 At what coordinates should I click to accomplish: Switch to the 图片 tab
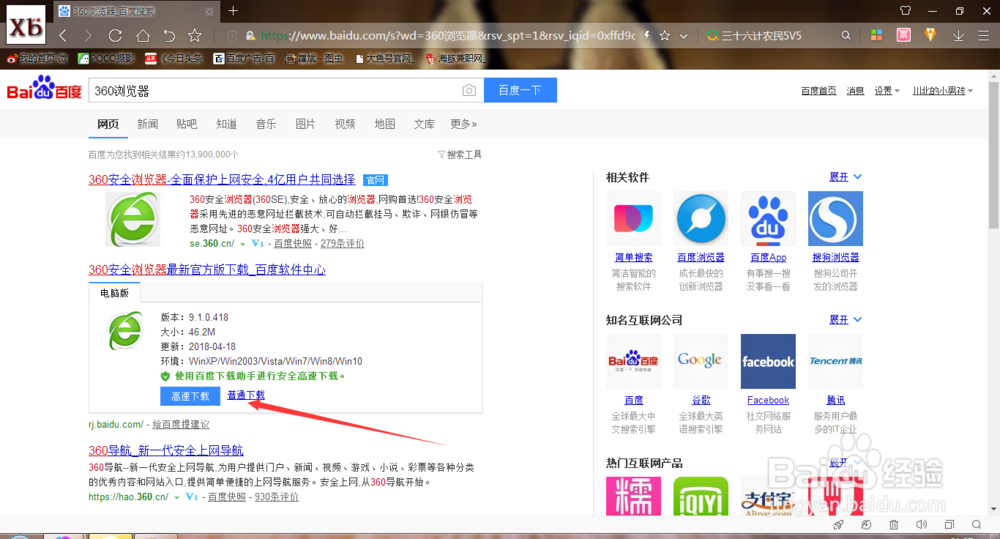tap(305, 124)
